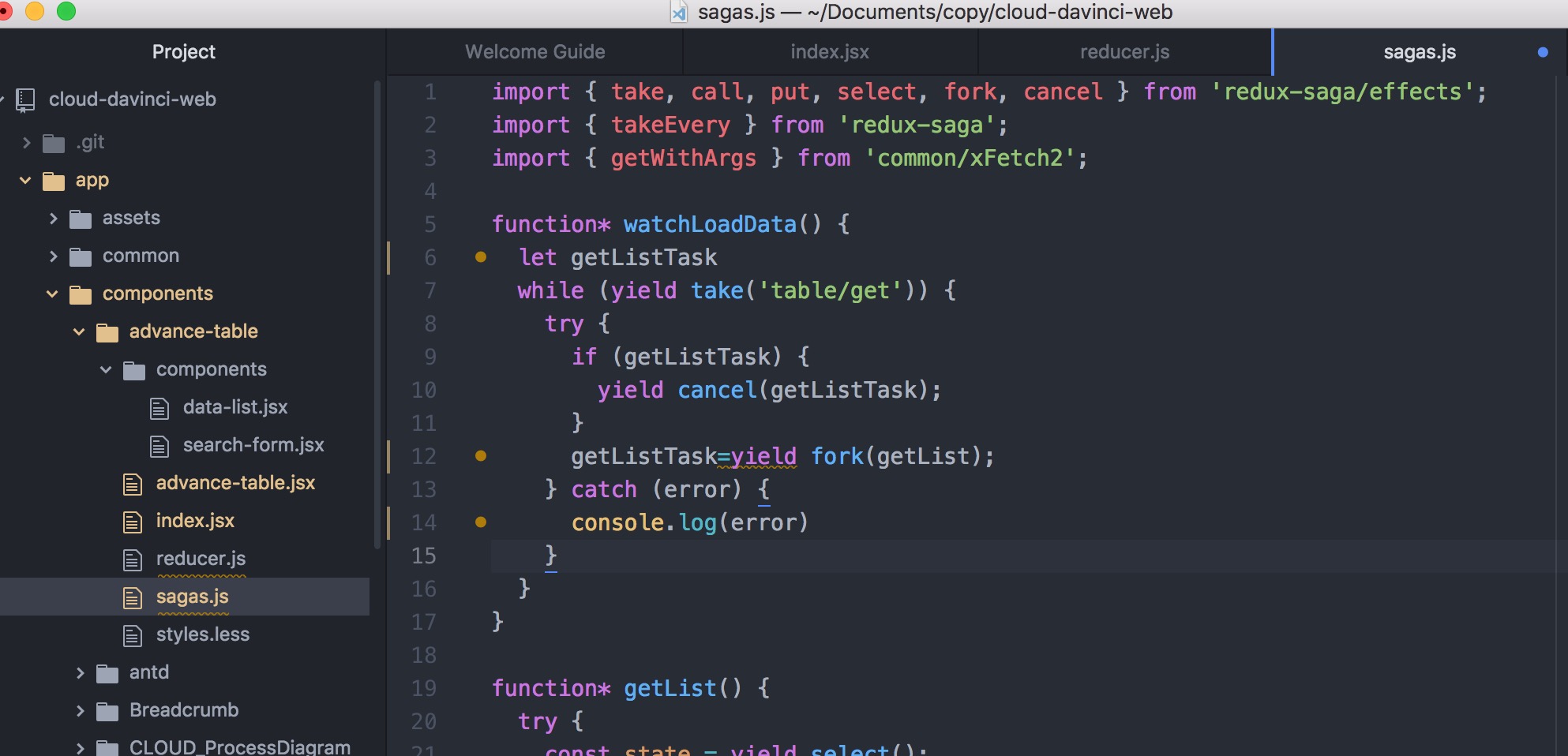Image resolution: width=1568 pixels, height=756 pixels.
Task: Click the yellow minimize window button
Action: pos(35,11)
